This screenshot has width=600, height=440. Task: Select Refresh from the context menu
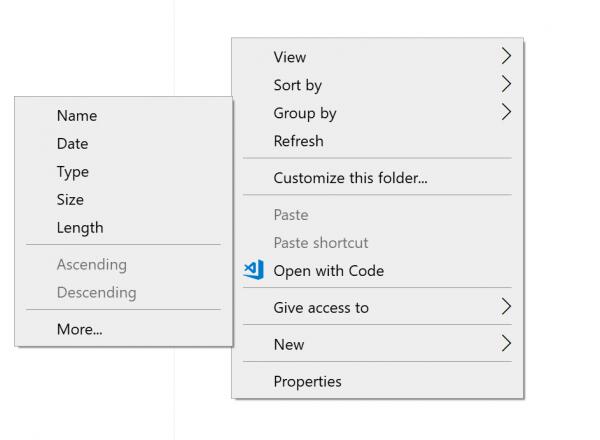pyautogui.click(x=298, y=141)
